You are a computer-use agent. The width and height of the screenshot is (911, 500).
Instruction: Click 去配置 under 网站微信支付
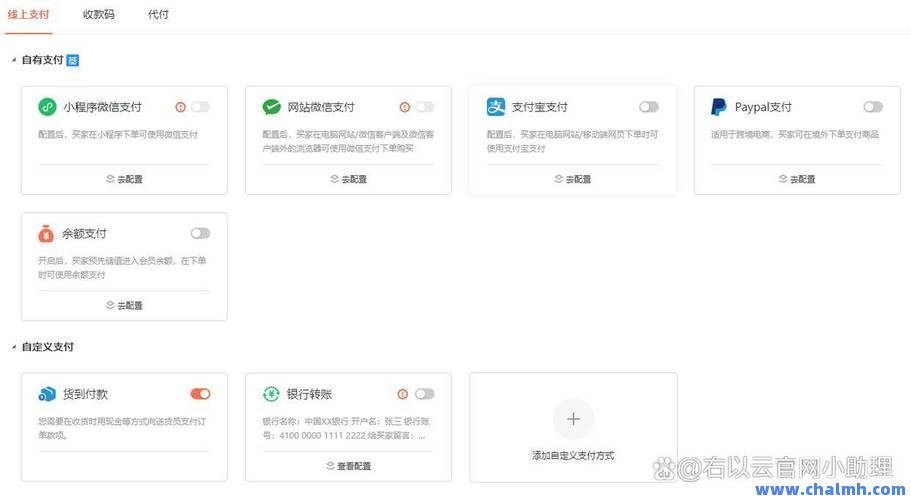tap(348, 179)
